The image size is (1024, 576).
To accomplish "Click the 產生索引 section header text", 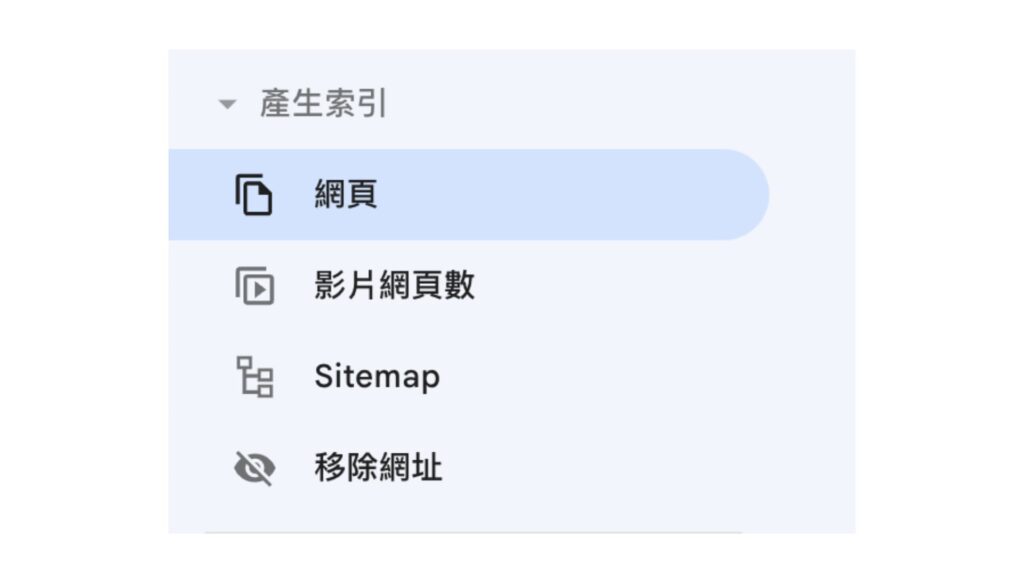I will 323,103.
